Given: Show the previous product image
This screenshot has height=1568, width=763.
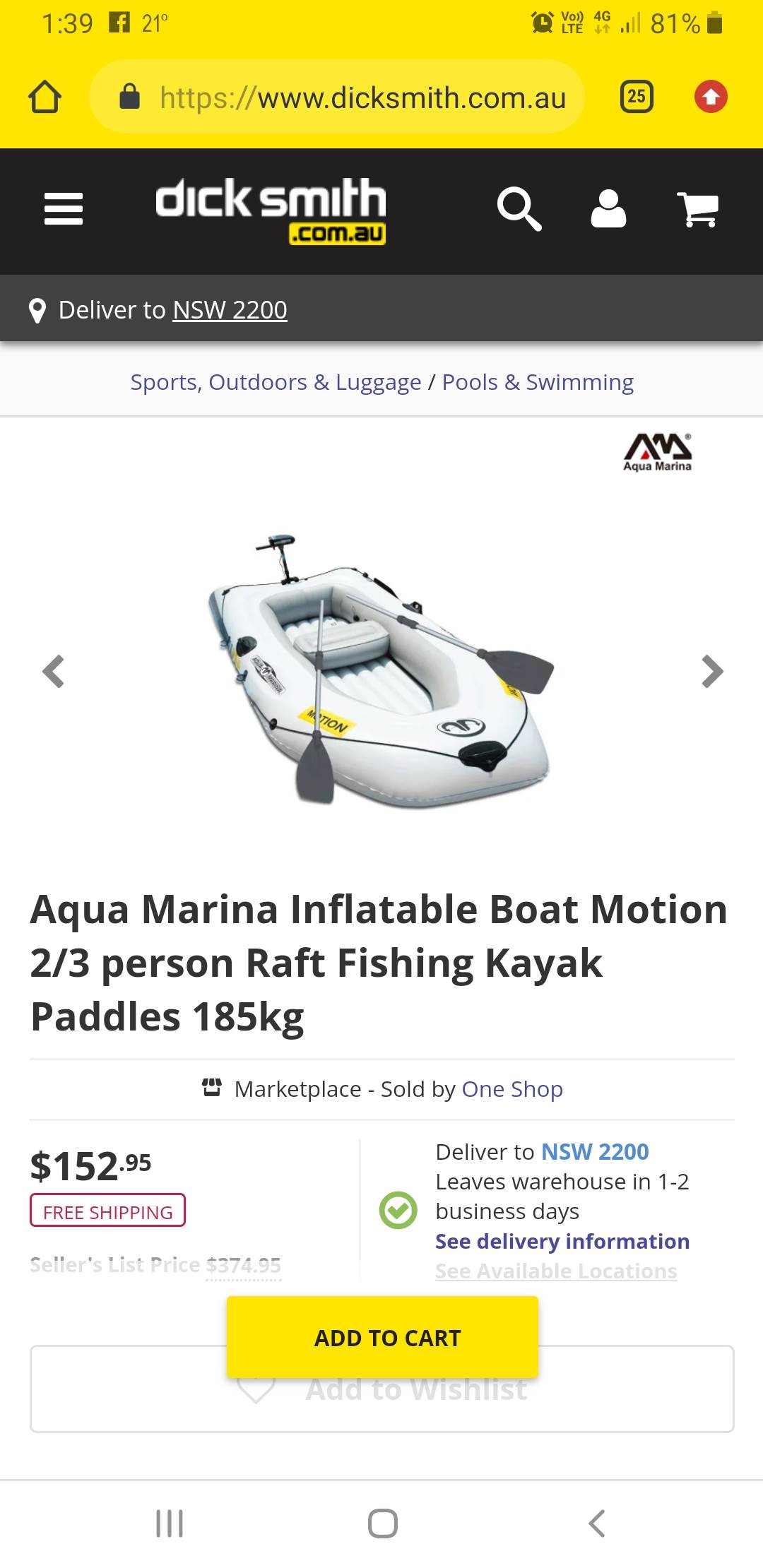Looking at the screenshot, I should [54, 671].
